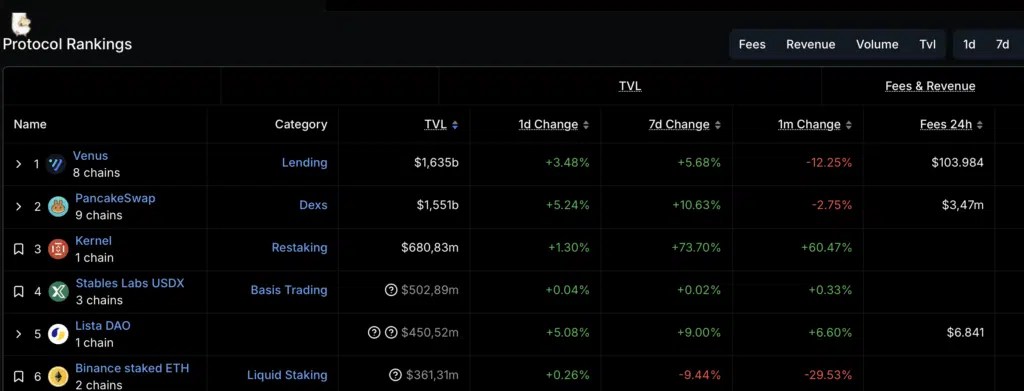Image resolution: width=1024 pixels, height=391 pixels.
Task: Click the Kernel protocol logo icon
Action: (x=58, y=249)
